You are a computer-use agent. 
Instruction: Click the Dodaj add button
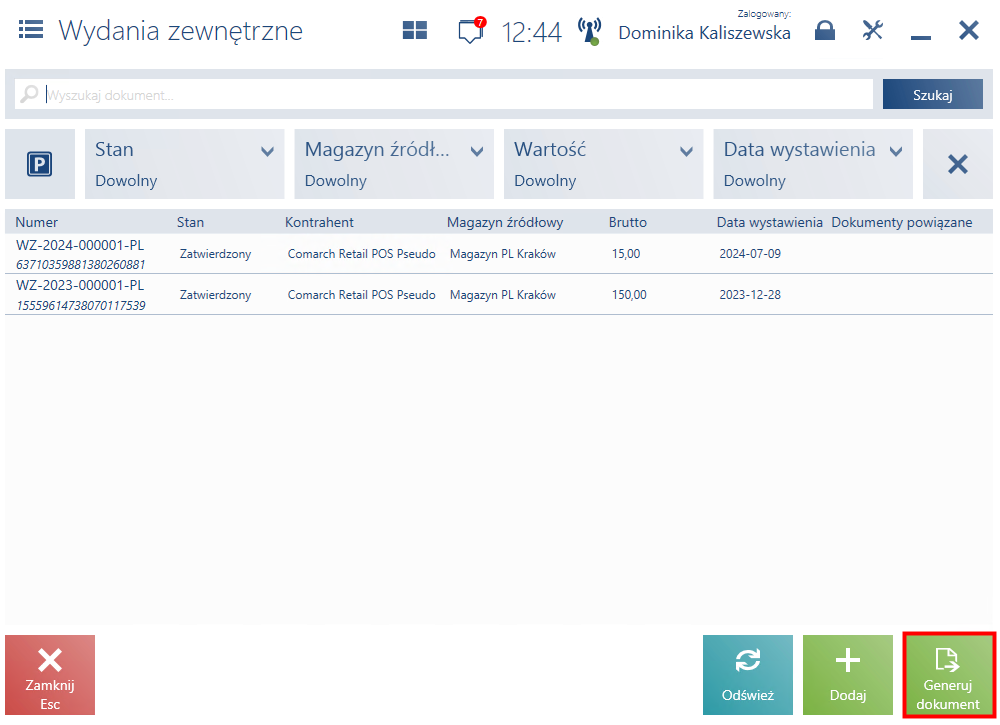(848, 675)
